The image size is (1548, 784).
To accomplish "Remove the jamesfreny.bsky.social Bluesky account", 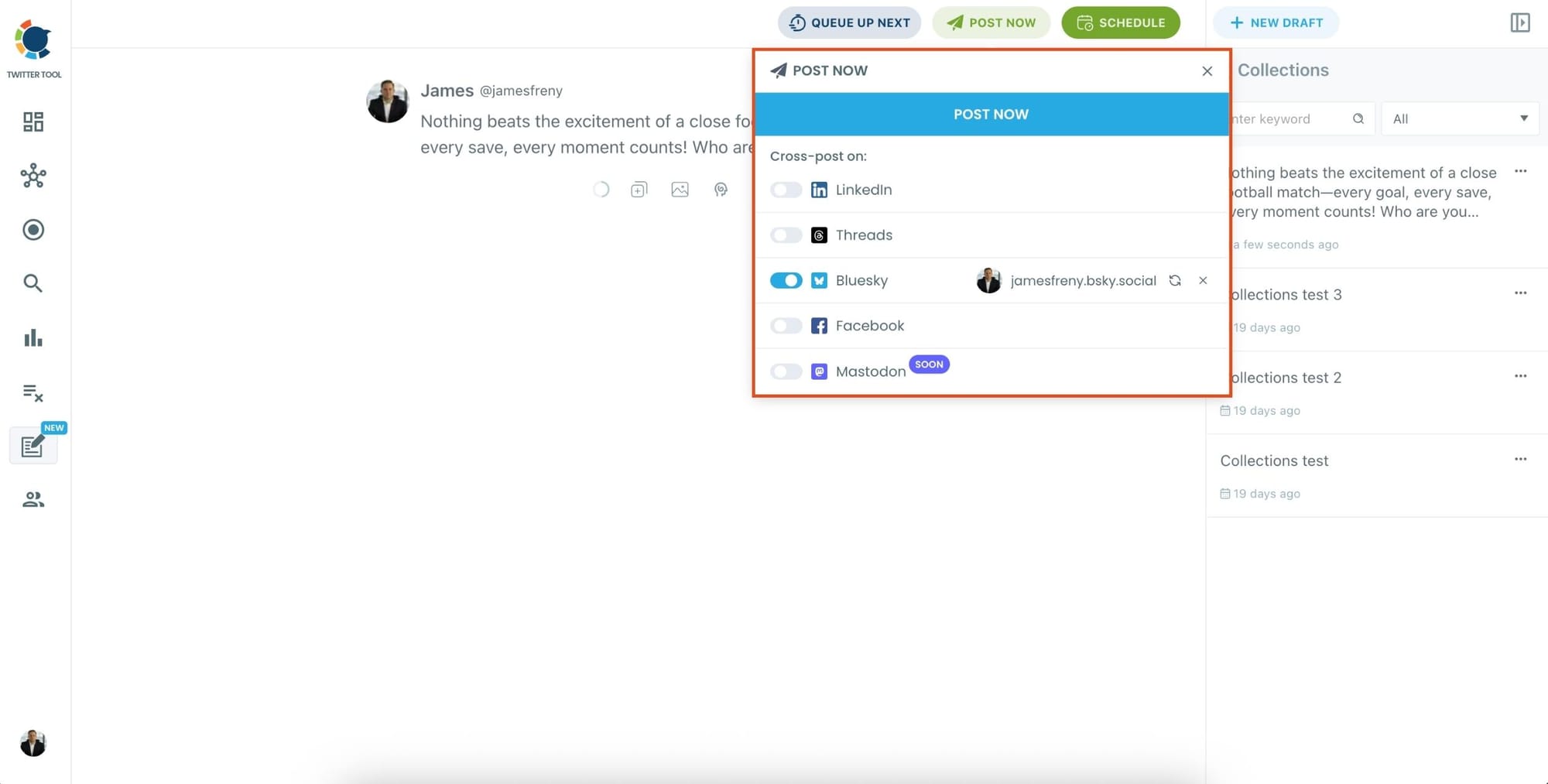I will [x=1203, y=280].
